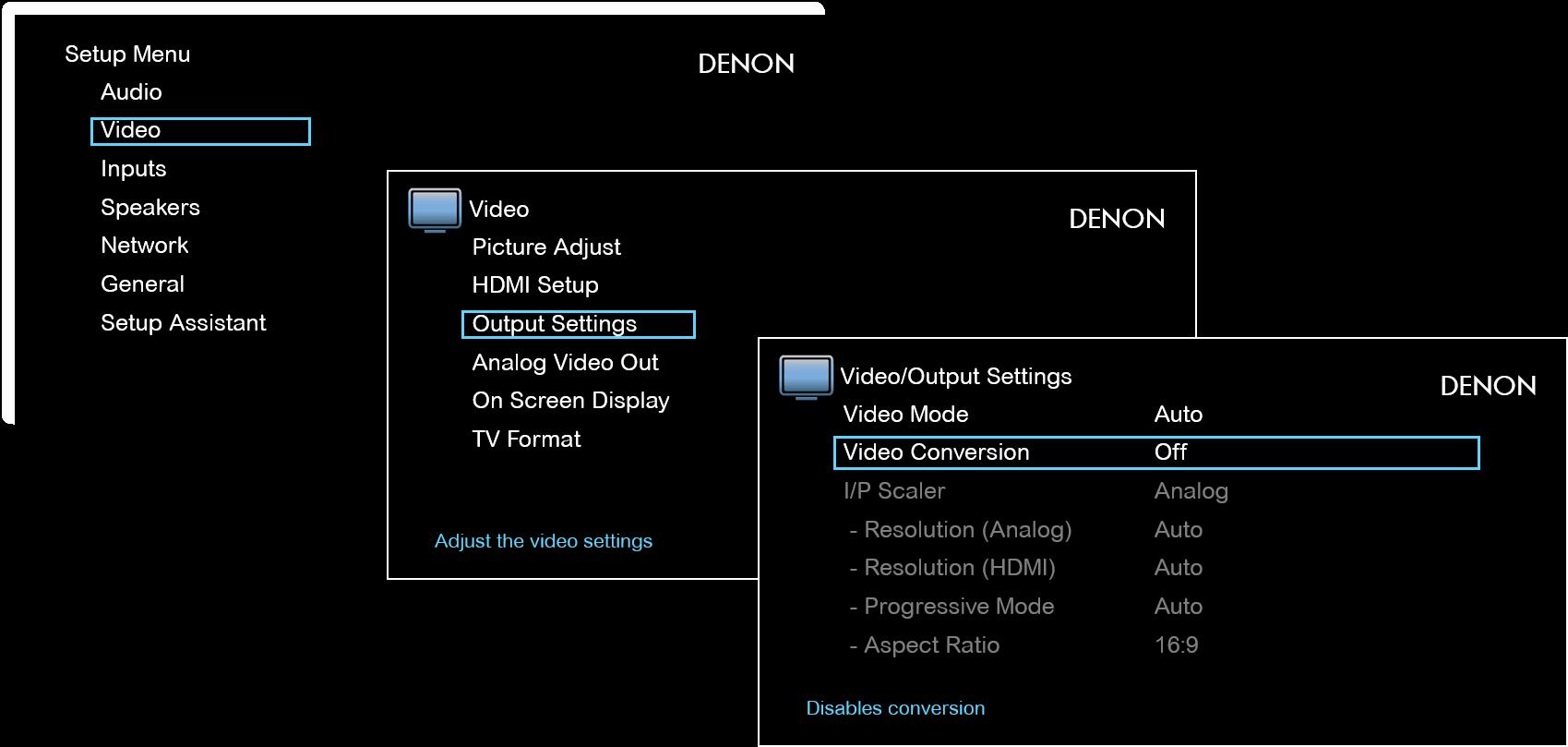1568x747 pixels.
Task: Click the DENON logo in Setup Menu
Action: coord(746,64)
